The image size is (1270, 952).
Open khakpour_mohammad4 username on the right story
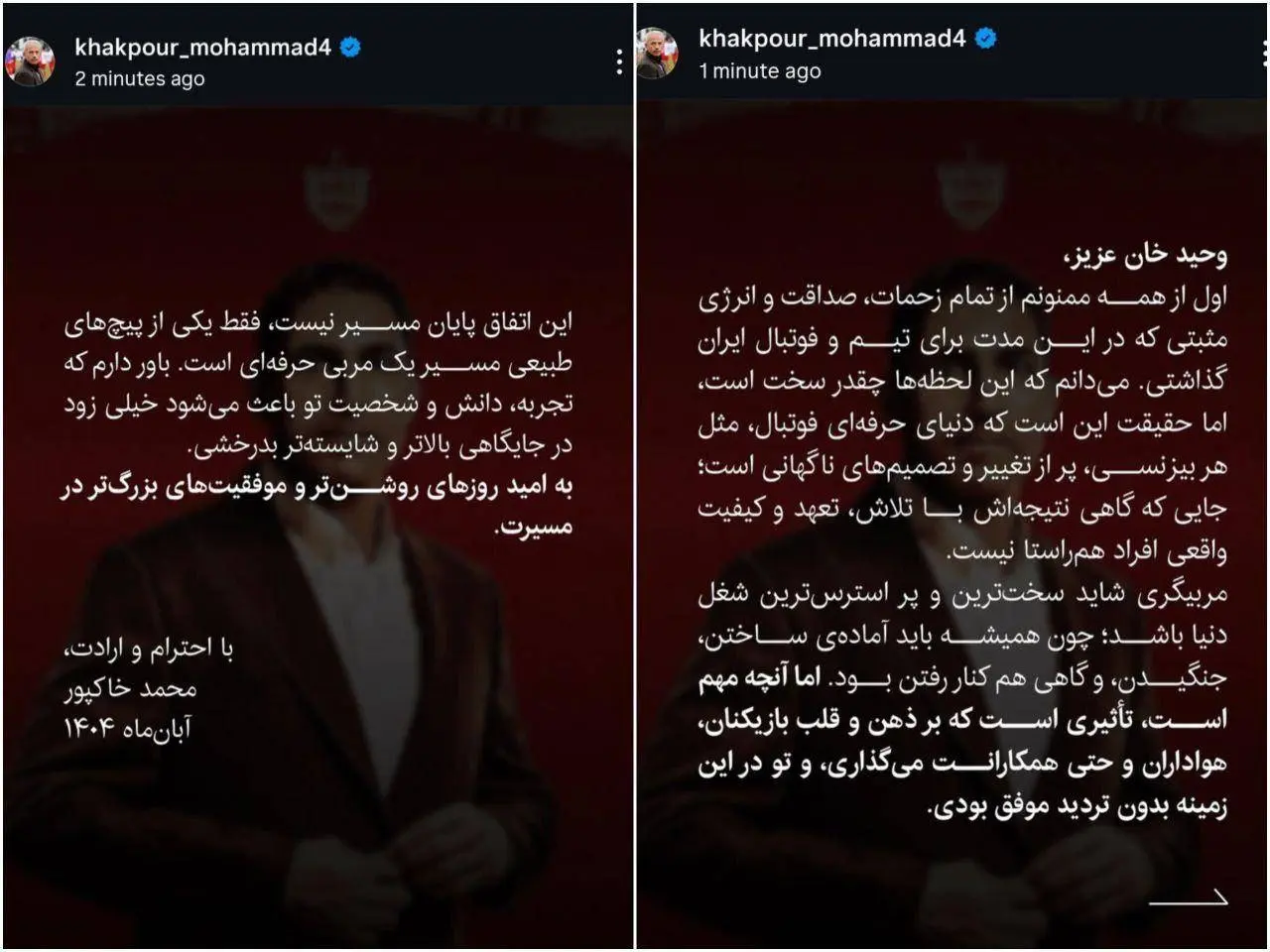[832, 39]
